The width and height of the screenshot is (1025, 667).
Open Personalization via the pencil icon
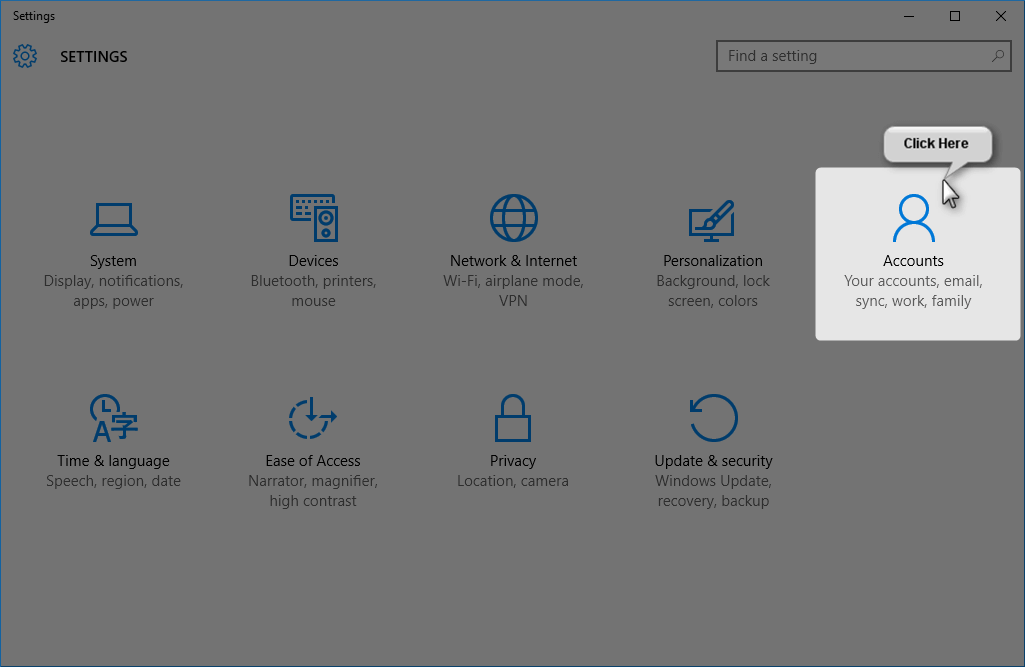[x=713, y=218]
